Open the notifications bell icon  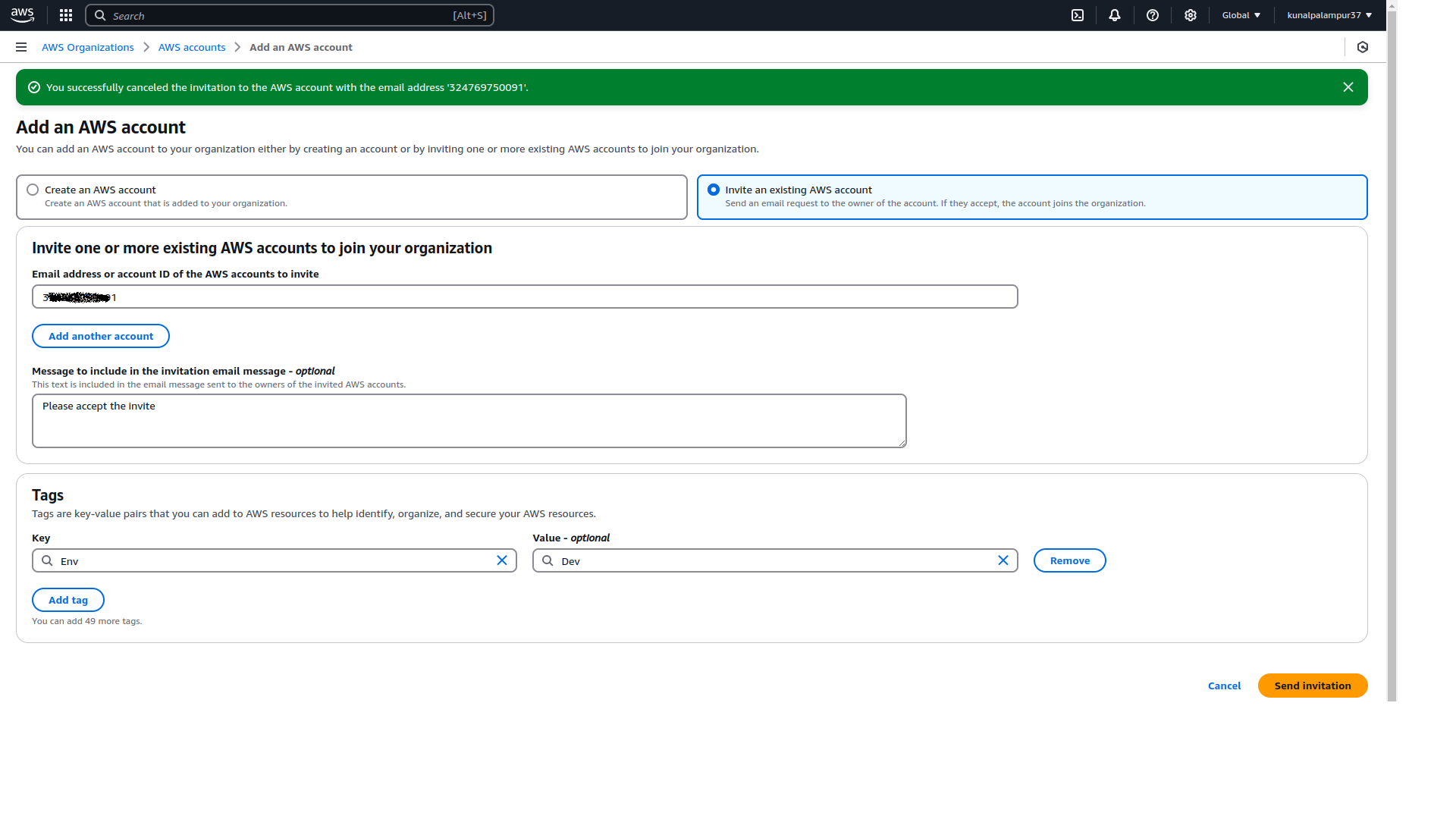pyautogui.click(x=1115, y=15)
